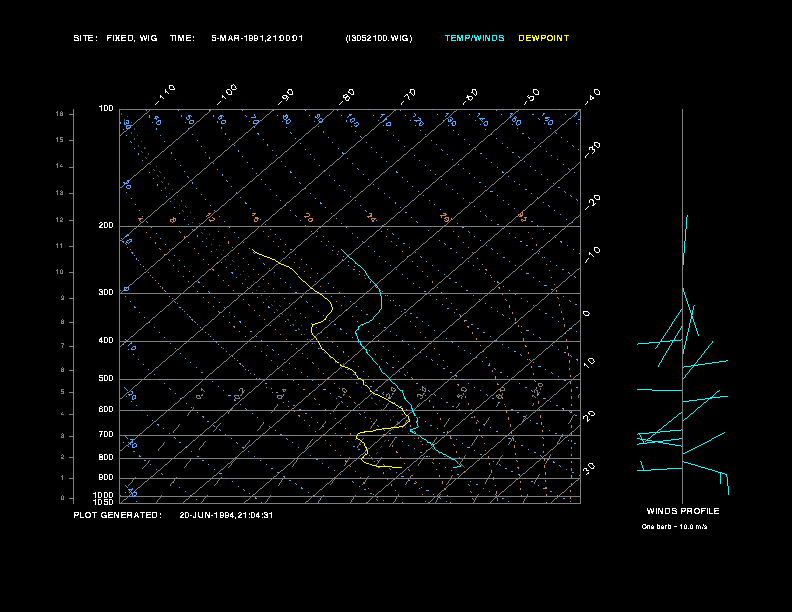Click the "30" temperature label on right edge
The height and width of the screenshot is (612, 792).
pyautogui.click(x=589, y=468)
